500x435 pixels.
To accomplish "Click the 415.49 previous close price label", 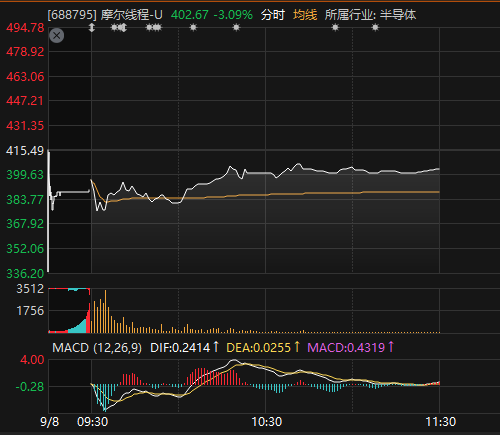I will click(25, 151).
